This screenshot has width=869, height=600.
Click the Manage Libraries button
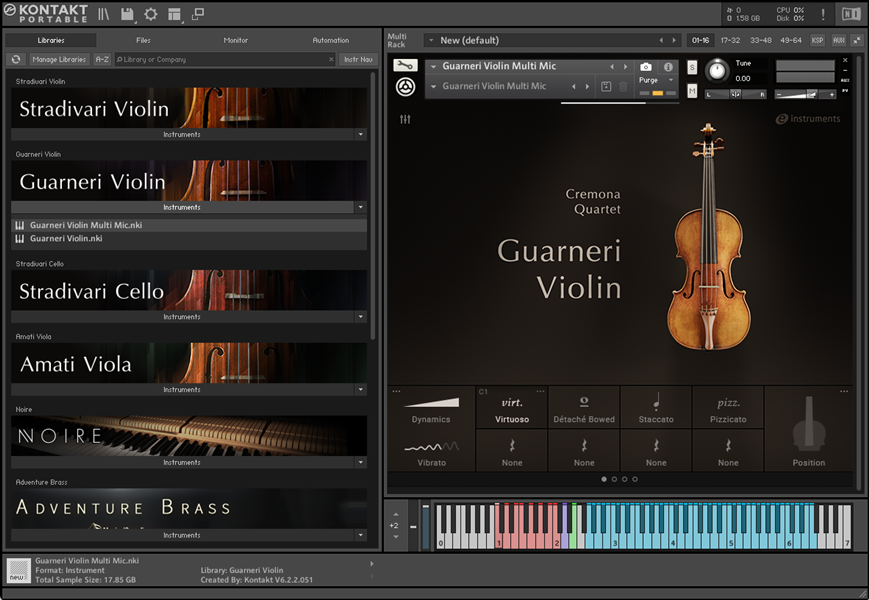(x=59, y=59)
